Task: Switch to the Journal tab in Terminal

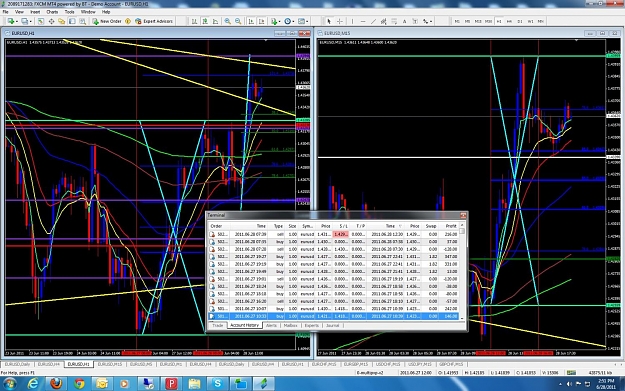Action: [x=332, y=326]
